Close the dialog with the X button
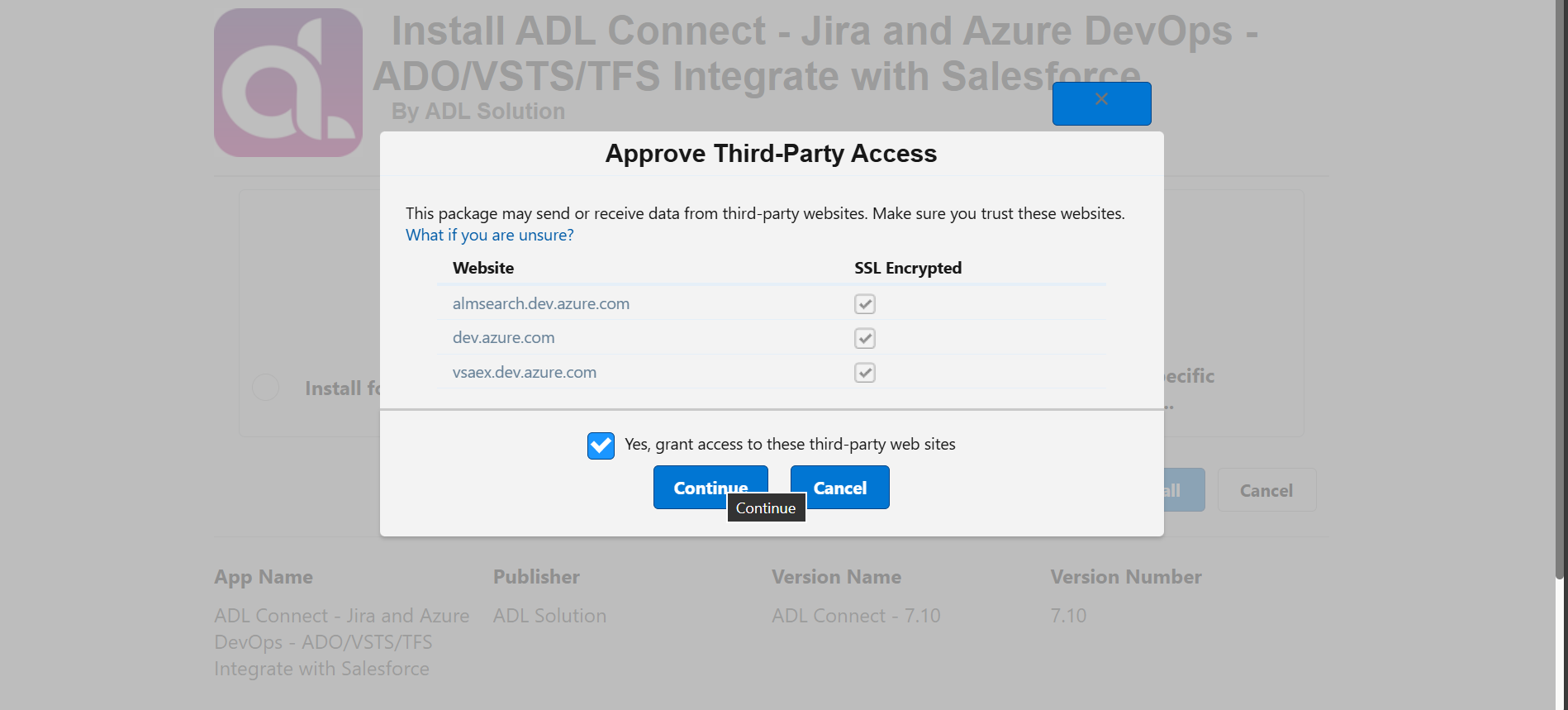The width and height of the screenshot is (1568, 710). [x=1101, y=103]
